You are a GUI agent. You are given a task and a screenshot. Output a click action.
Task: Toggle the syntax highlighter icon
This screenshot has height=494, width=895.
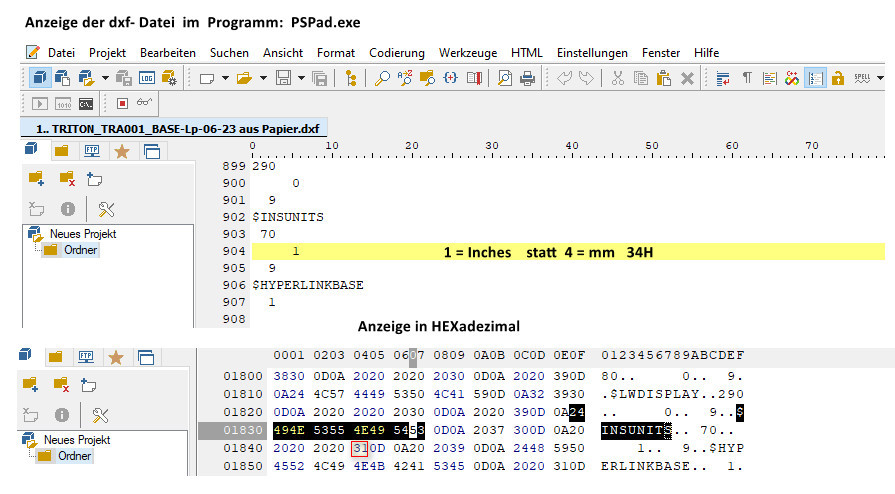pos(769,78)
